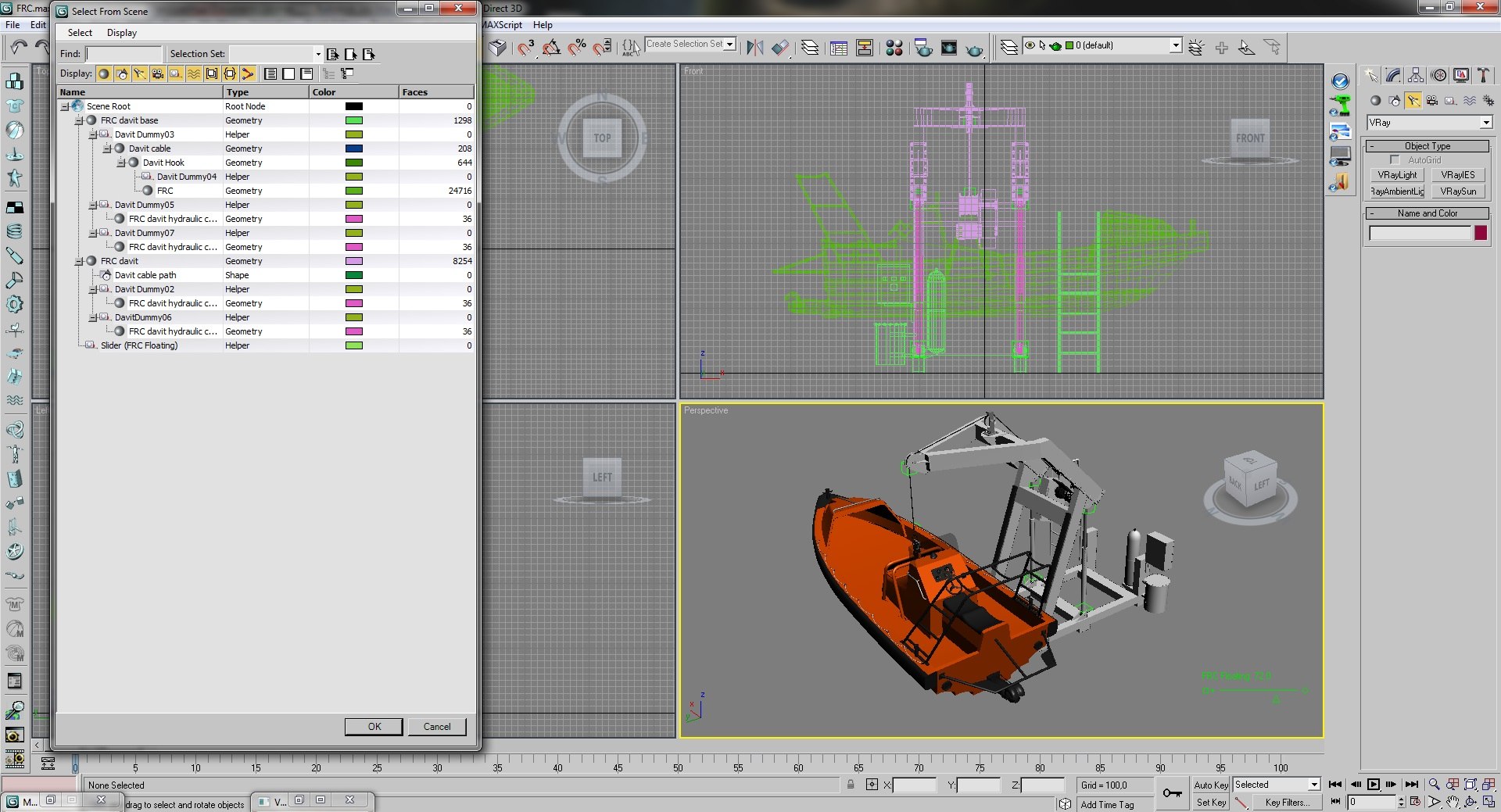The width and height of the screenshot is (1501, 812).
Task: Open the Create Selection Set dropdown
Action: pos(729,45)
